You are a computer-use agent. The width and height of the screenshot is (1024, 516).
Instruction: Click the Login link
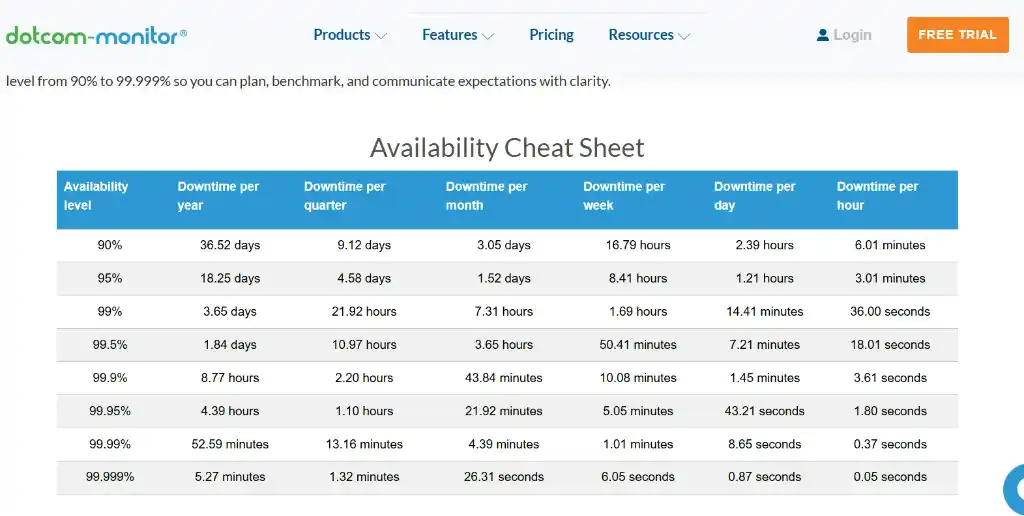(x=852, y=35)
